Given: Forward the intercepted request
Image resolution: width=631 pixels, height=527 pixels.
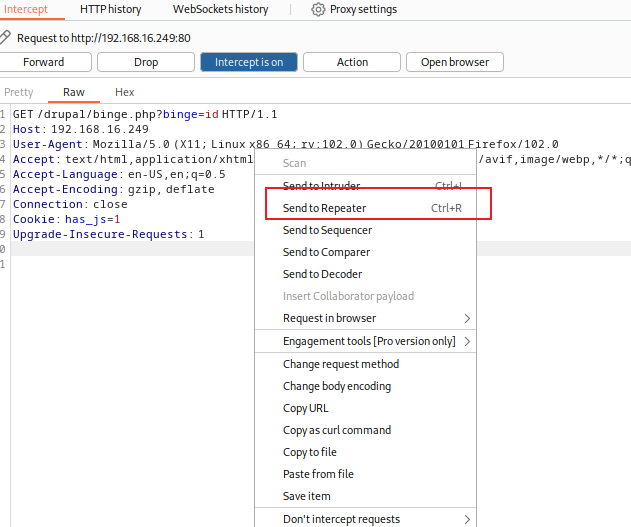Looking at the screenshot, I should click(44, 62).
